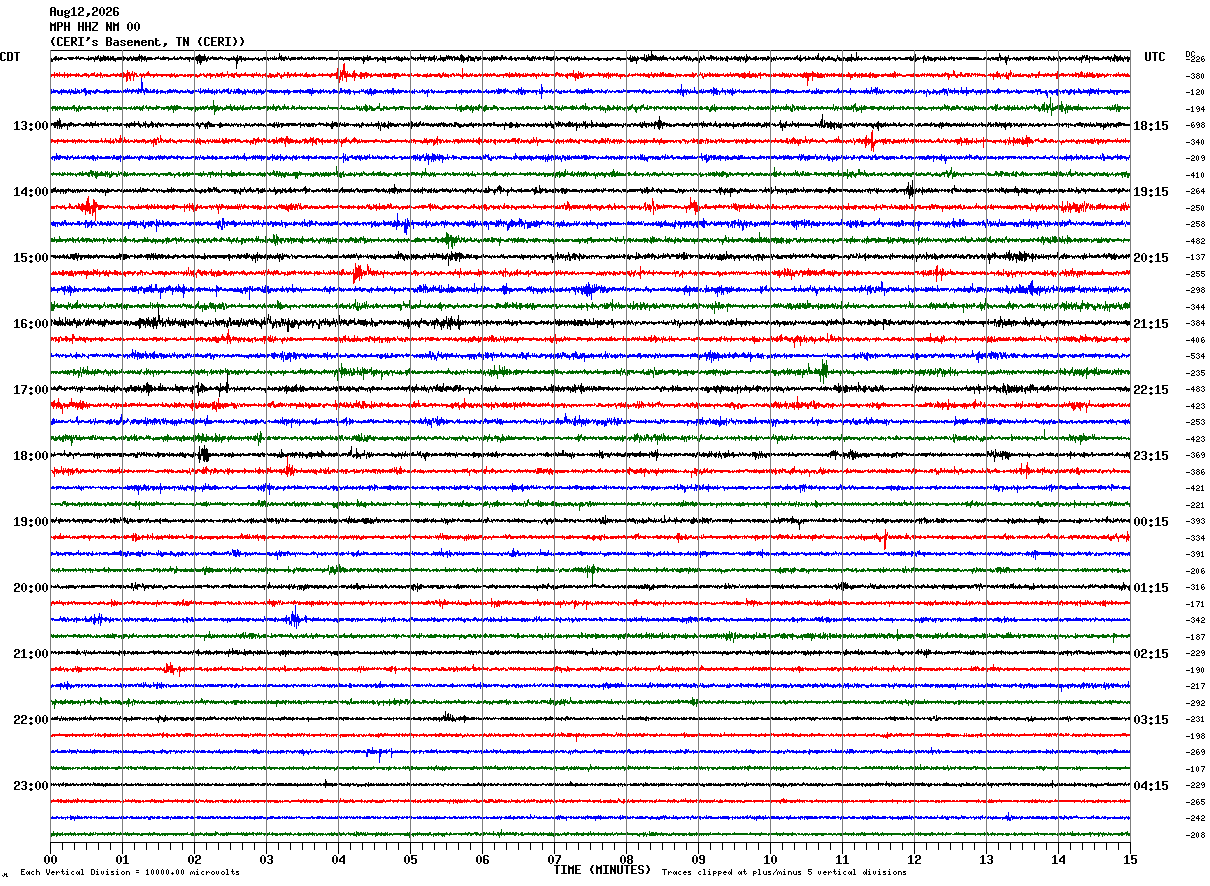Click minute 01 on the time axis
This screenshot has height=886, width=1210.
point(122,859)
